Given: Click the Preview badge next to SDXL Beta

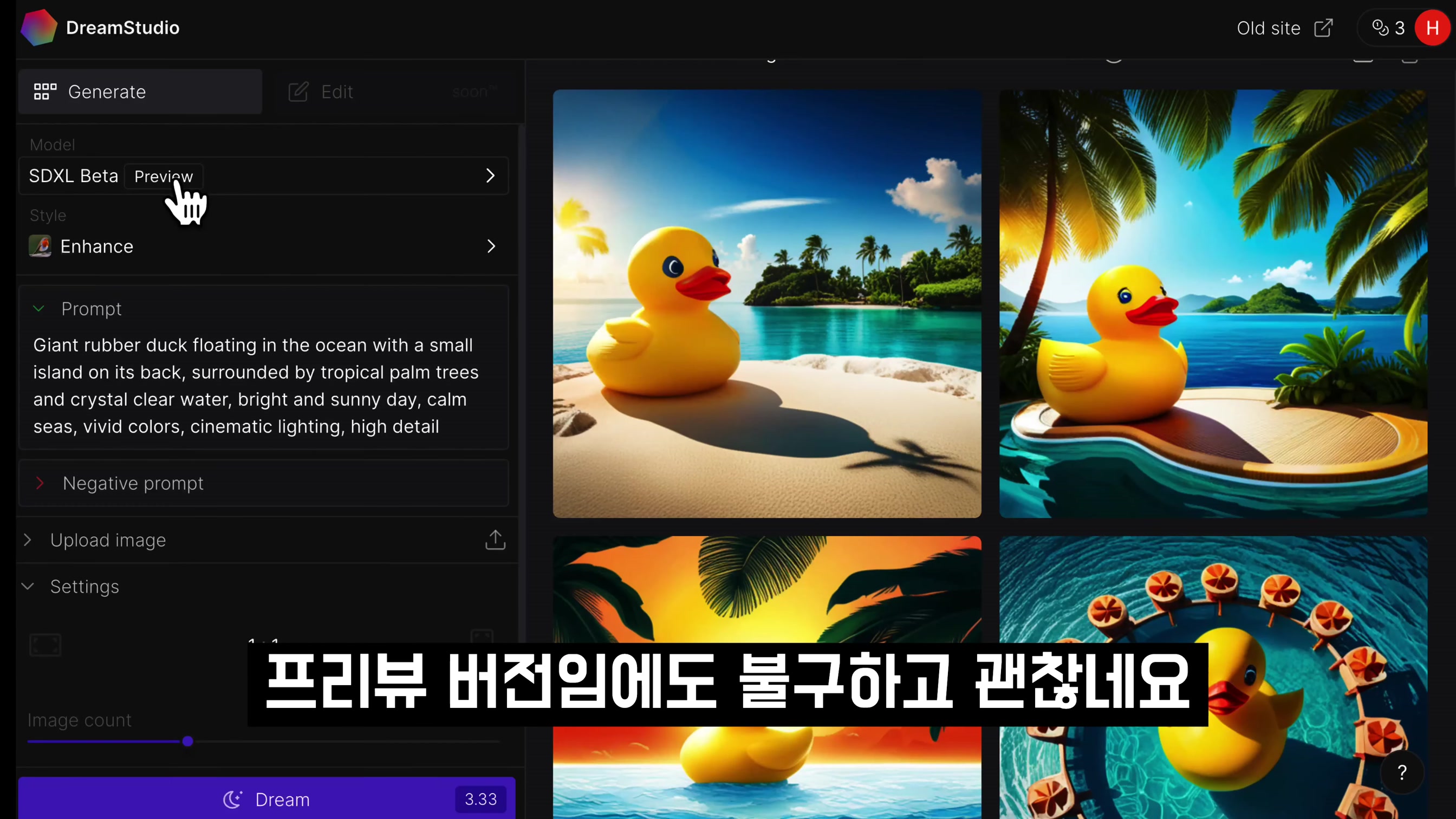Looking at the screenshot, I should [x=164, y=177].
